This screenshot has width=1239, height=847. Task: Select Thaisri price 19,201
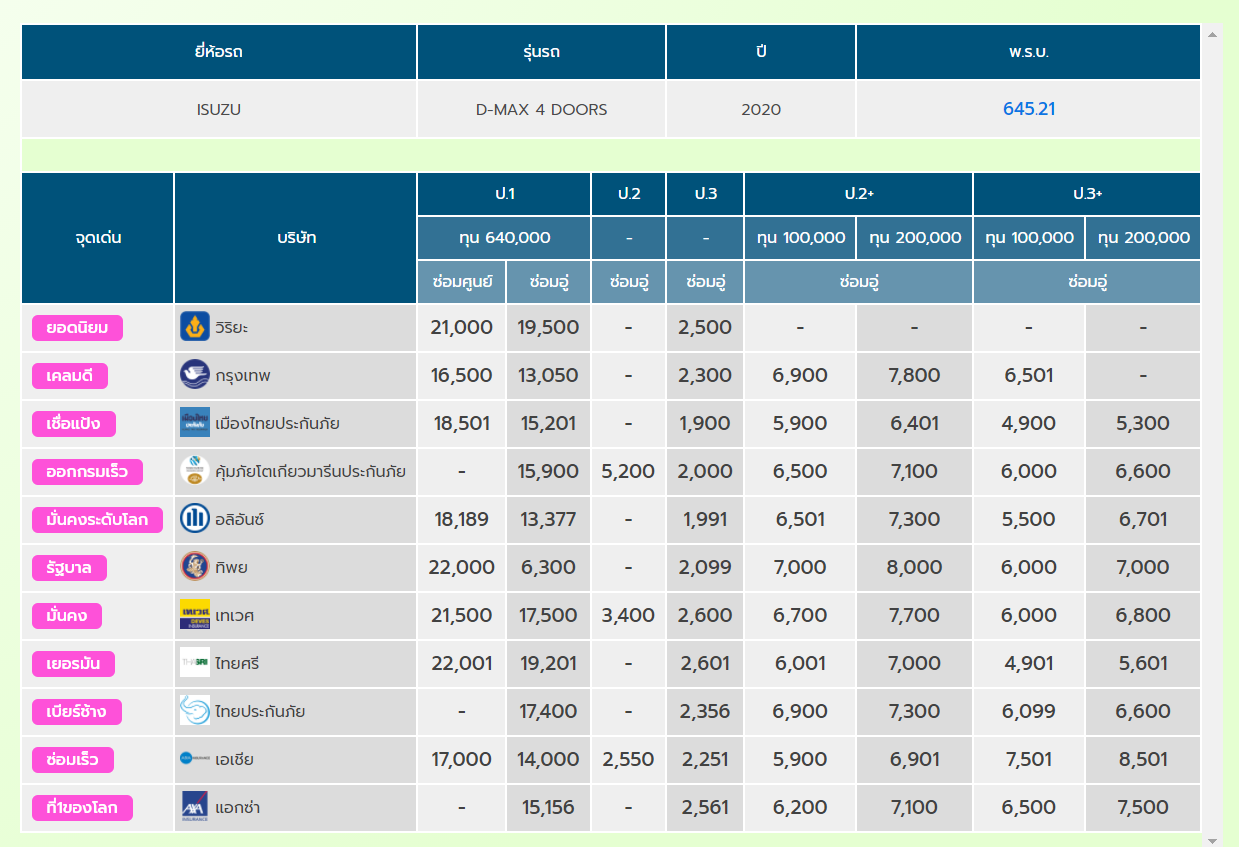pyautogui.click(x=549, y=663)
